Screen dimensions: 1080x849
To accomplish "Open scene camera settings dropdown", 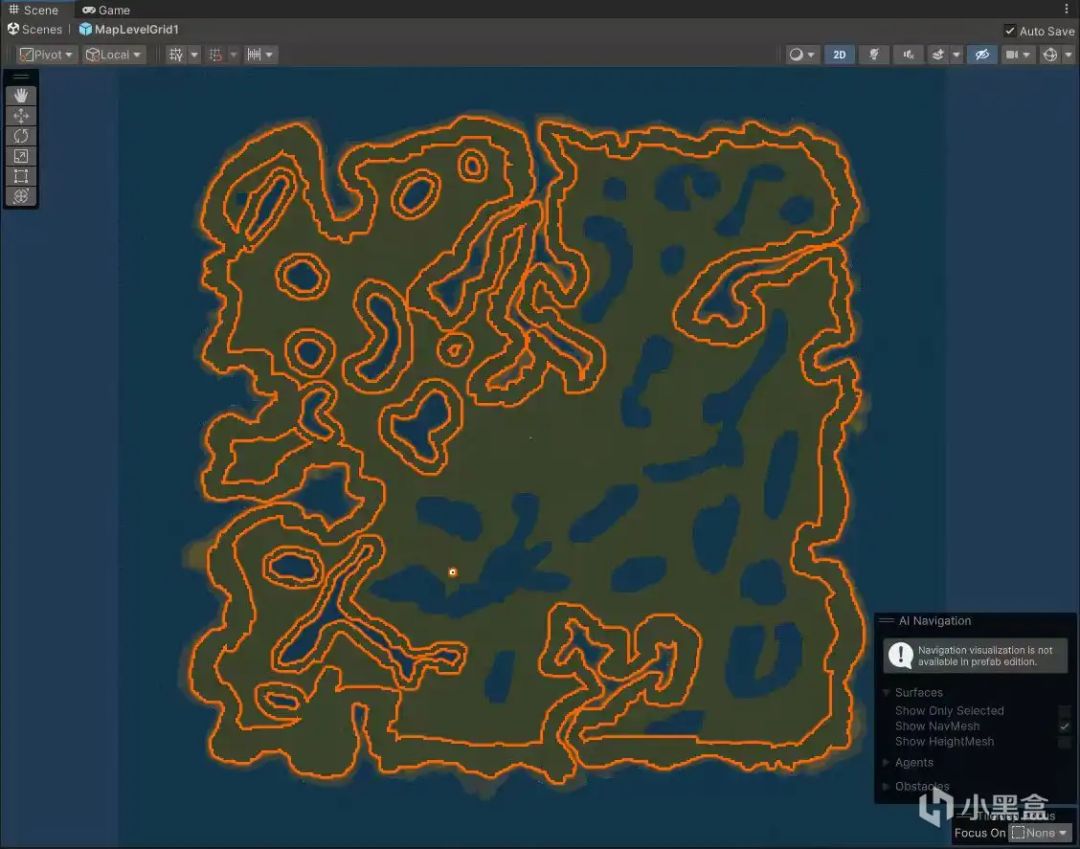I will (1017, 54).
